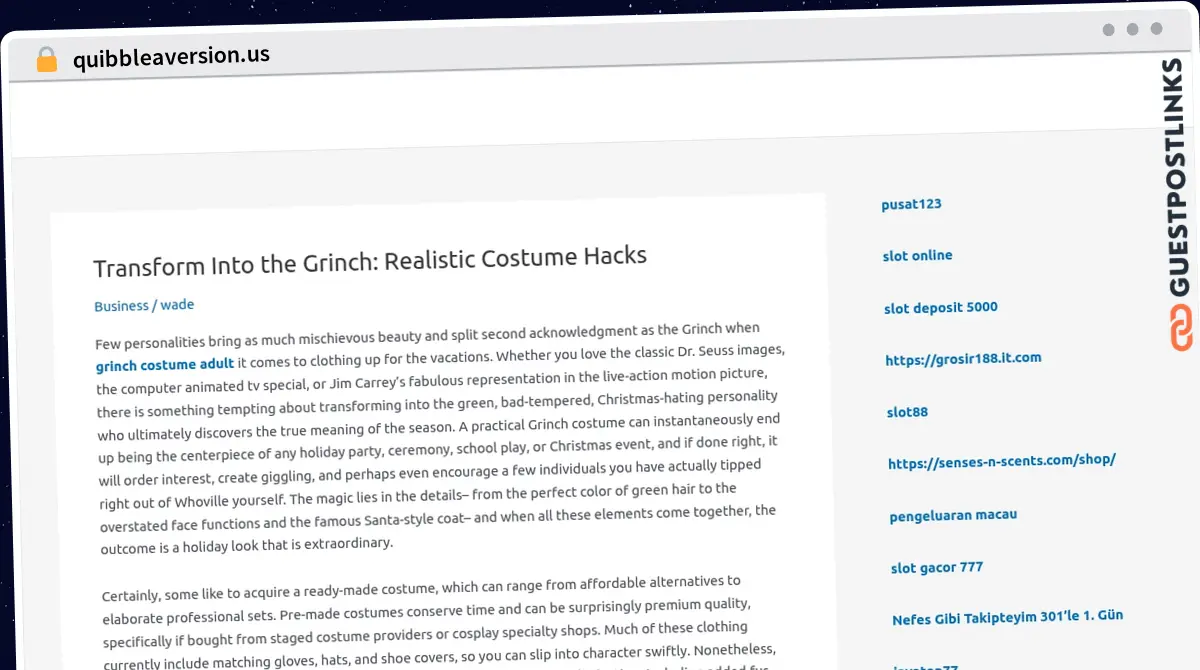Click the 'slot online' sidebar link
1200x670 pixels.
917,256
